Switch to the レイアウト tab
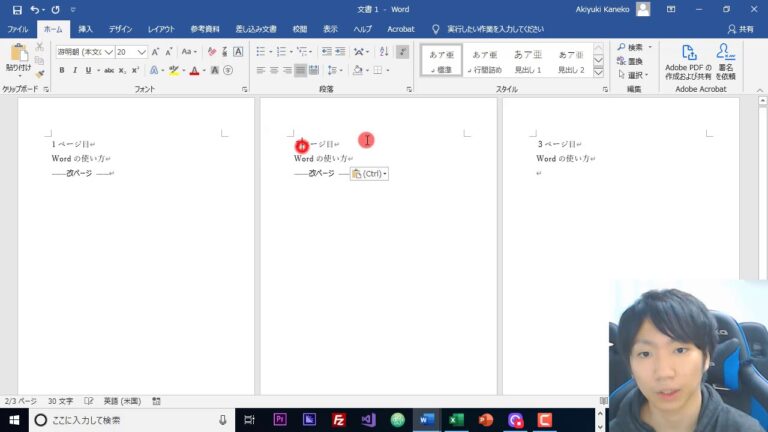 161,29
